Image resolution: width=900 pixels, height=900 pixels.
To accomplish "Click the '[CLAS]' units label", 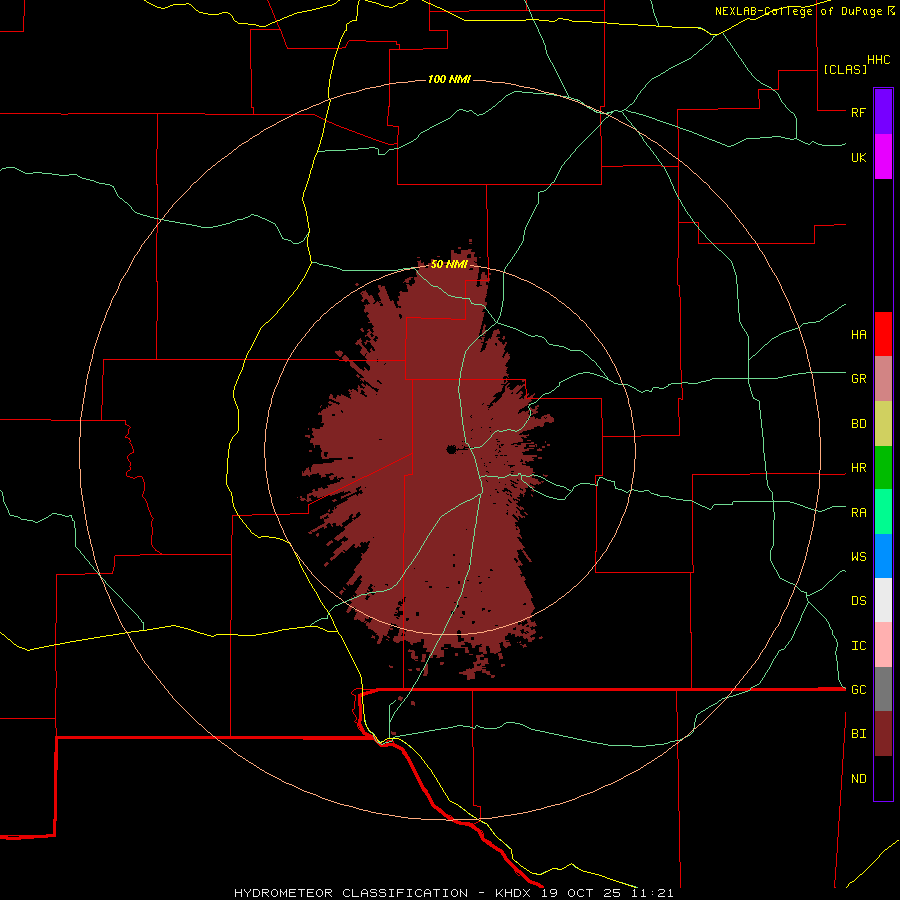I will tap(845, 69).
